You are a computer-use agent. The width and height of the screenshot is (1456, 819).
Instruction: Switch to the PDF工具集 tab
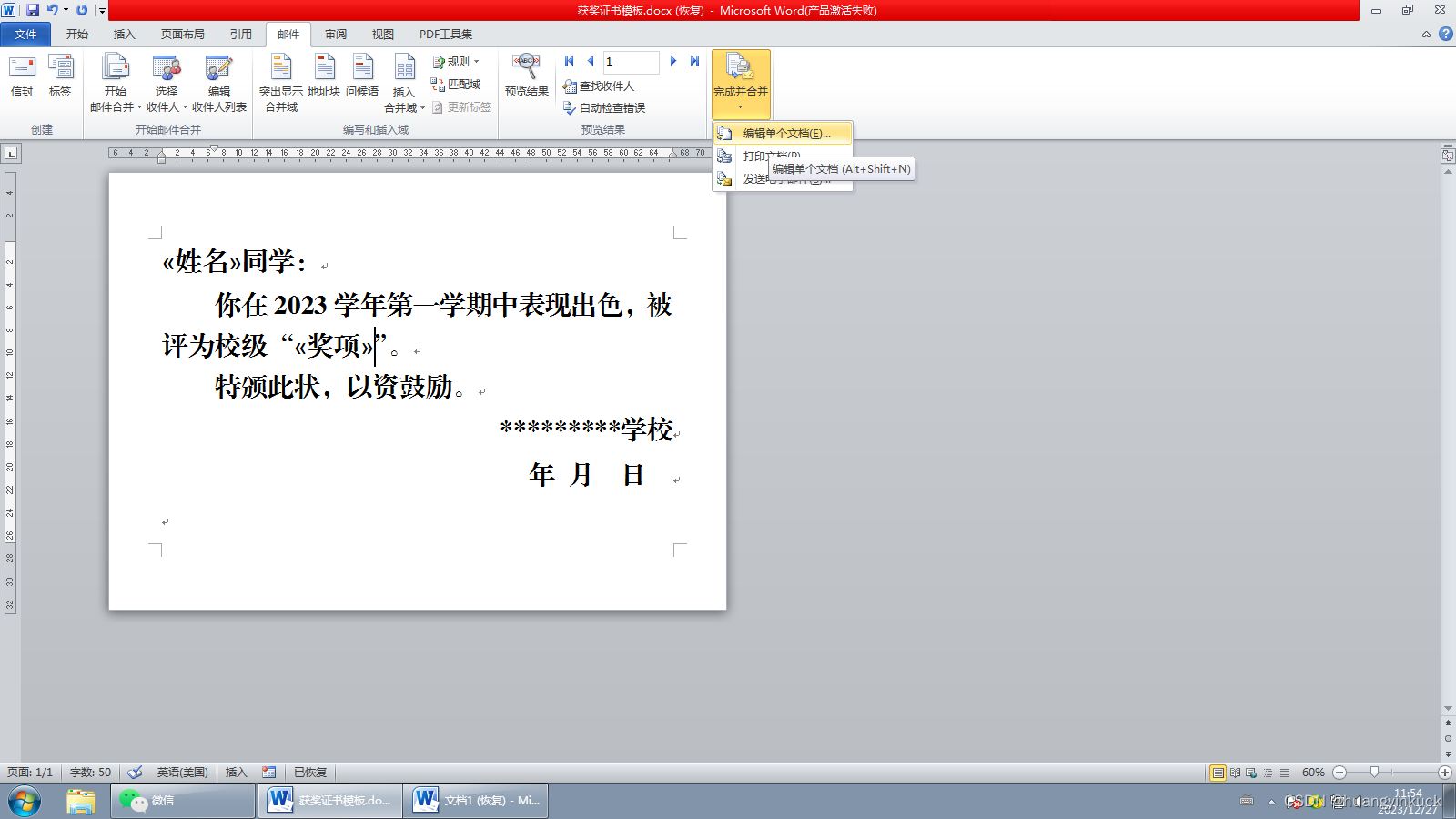445,35
